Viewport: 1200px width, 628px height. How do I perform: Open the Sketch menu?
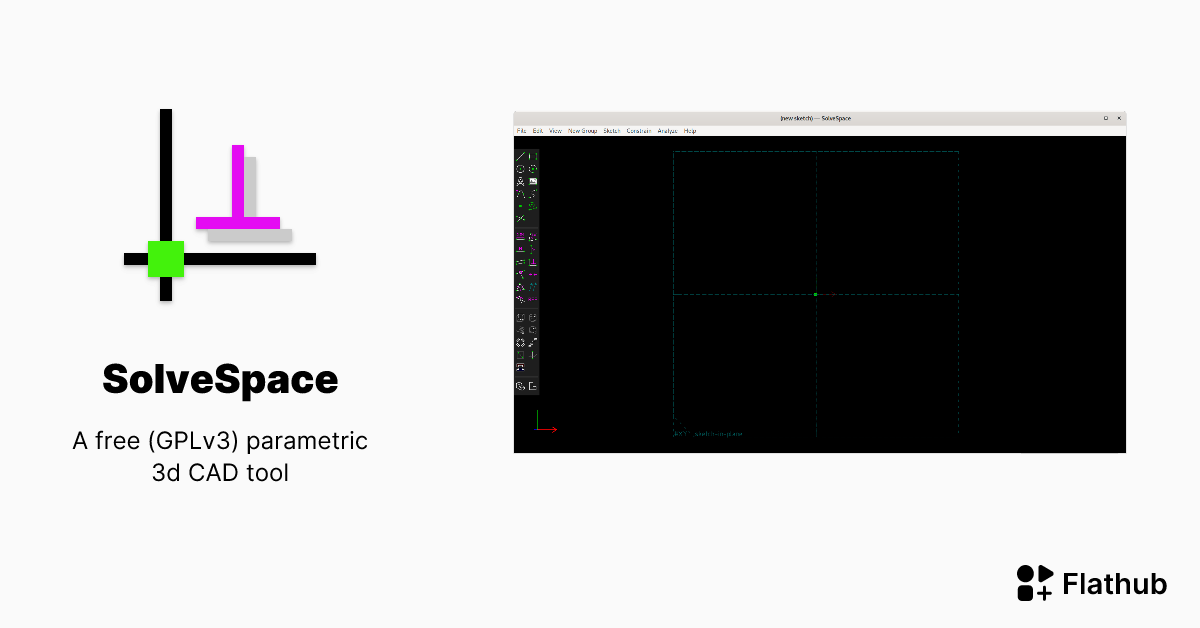point(610,131)
